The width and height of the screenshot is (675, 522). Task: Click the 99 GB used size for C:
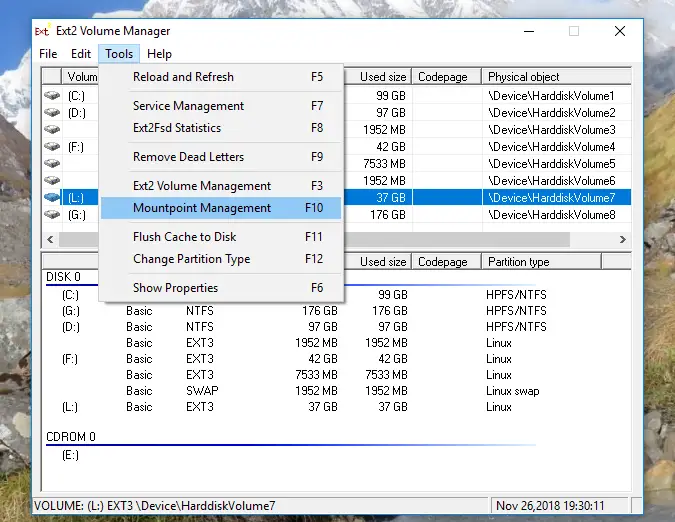coord(393,295)
